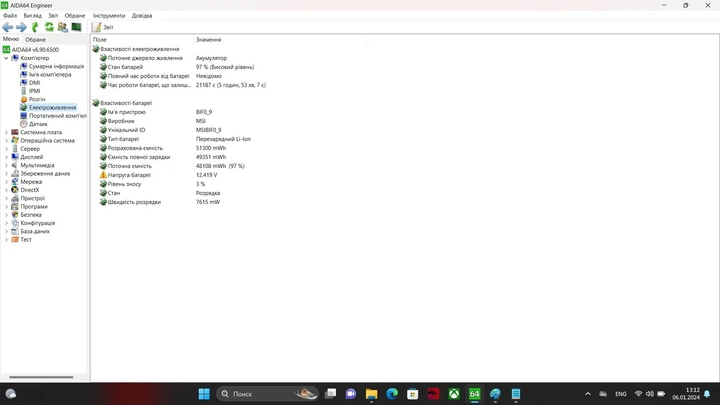Image resolution: width=720 pixels, height=405 pixels.
Task: Expand the Мережа node
Action: tap(6, 182)
